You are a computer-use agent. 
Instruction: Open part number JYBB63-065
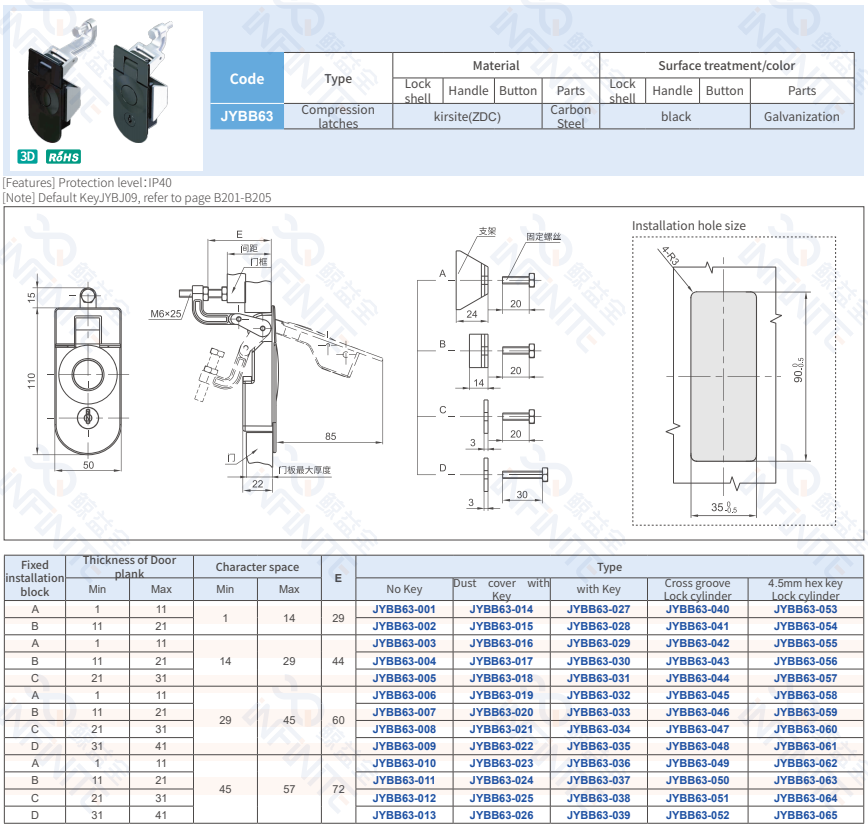click(x=805, y=816)
